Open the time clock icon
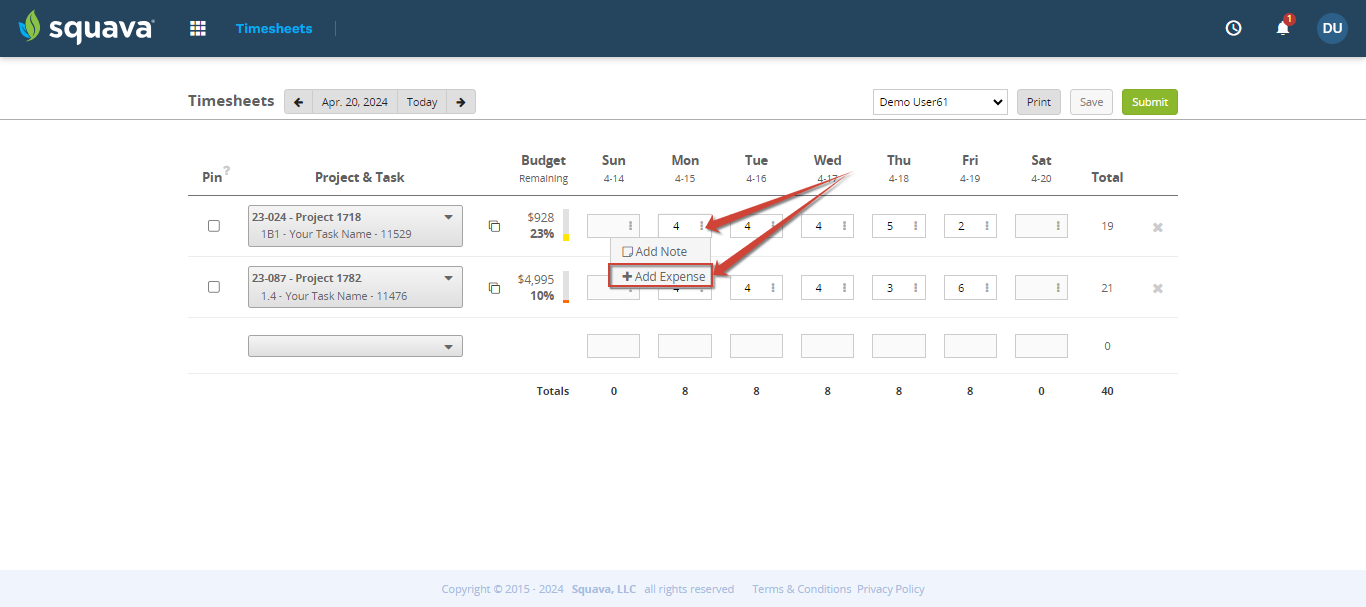The height and width of the screenshot is (607, 1366). click(1233, 28)
